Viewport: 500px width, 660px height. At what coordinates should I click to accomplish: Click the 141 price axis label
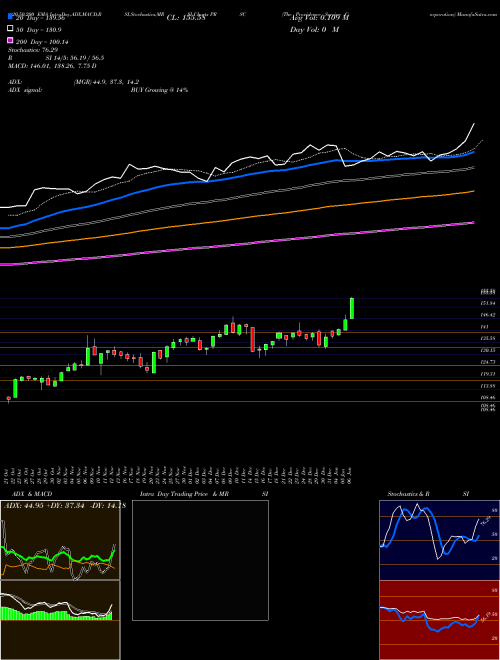[x=484, y=327]
